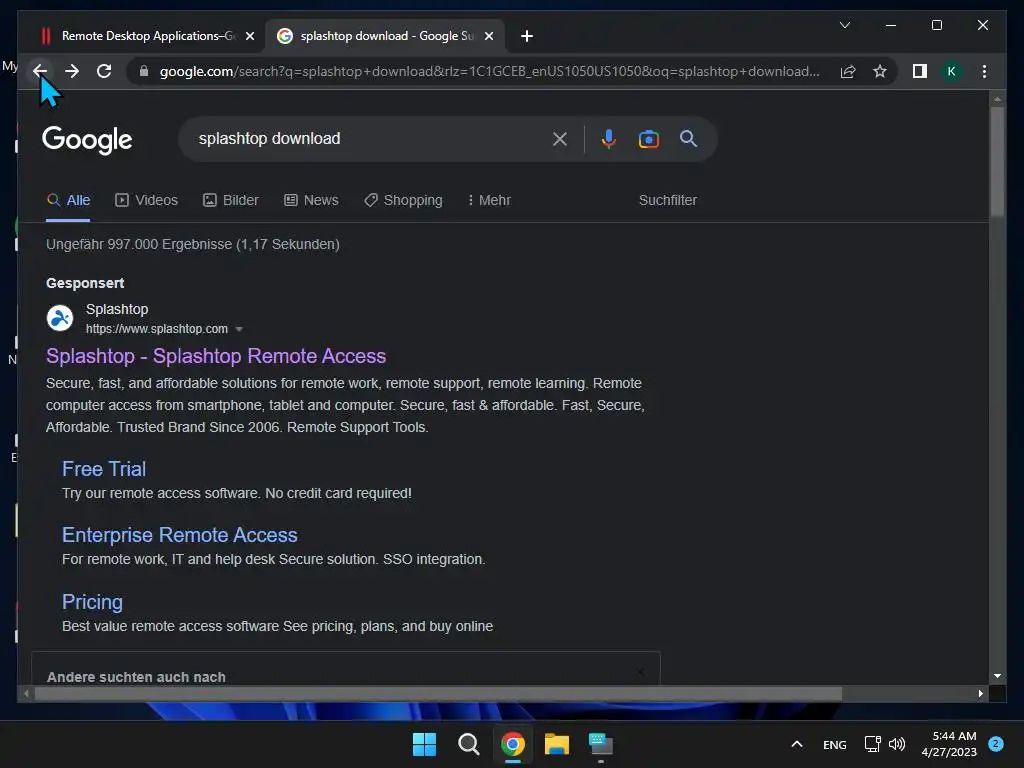
Task: Reload the Google search page
Action: (x=104, y=71)
